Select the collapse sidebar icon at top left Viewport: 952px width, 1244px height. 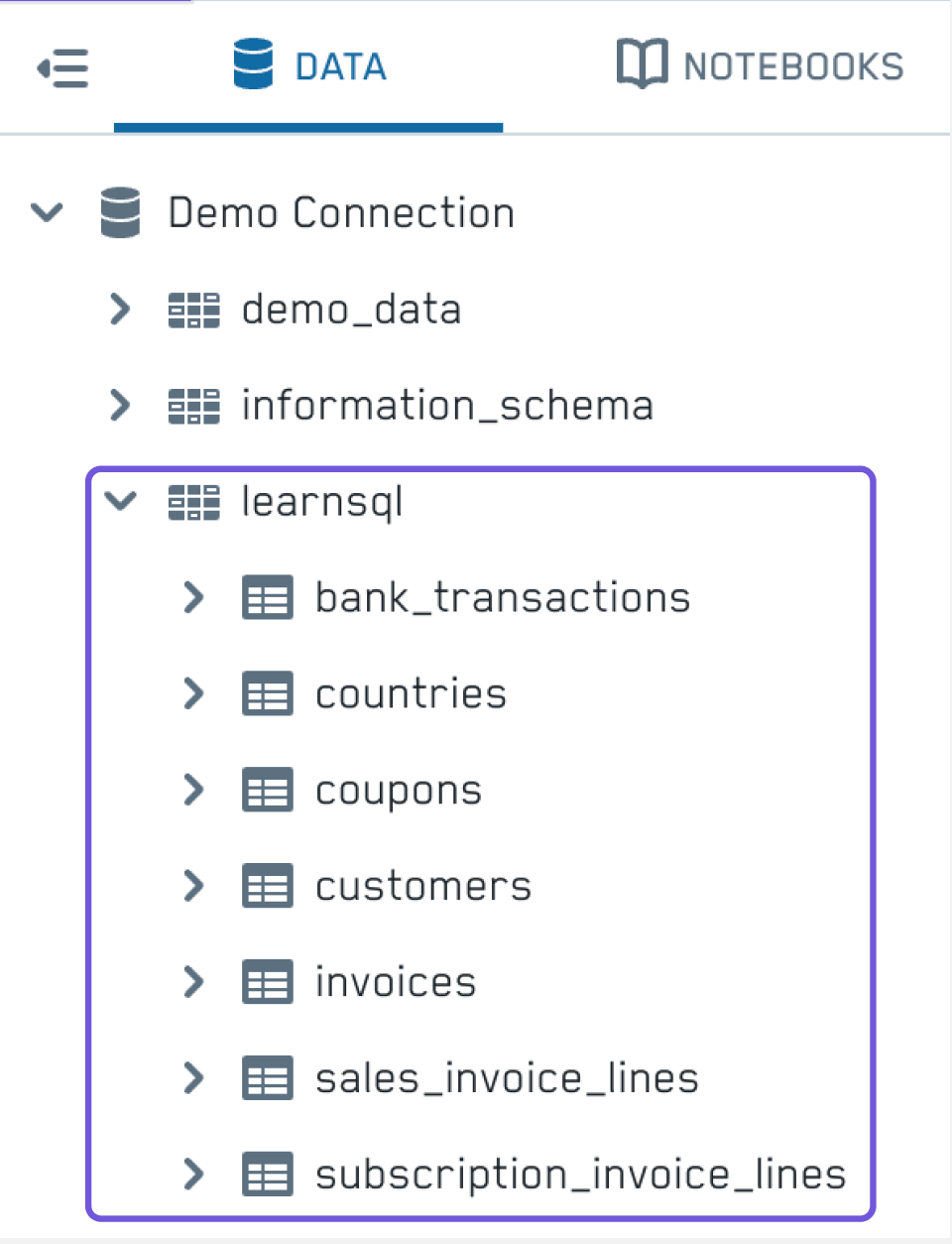click(63, 68)
